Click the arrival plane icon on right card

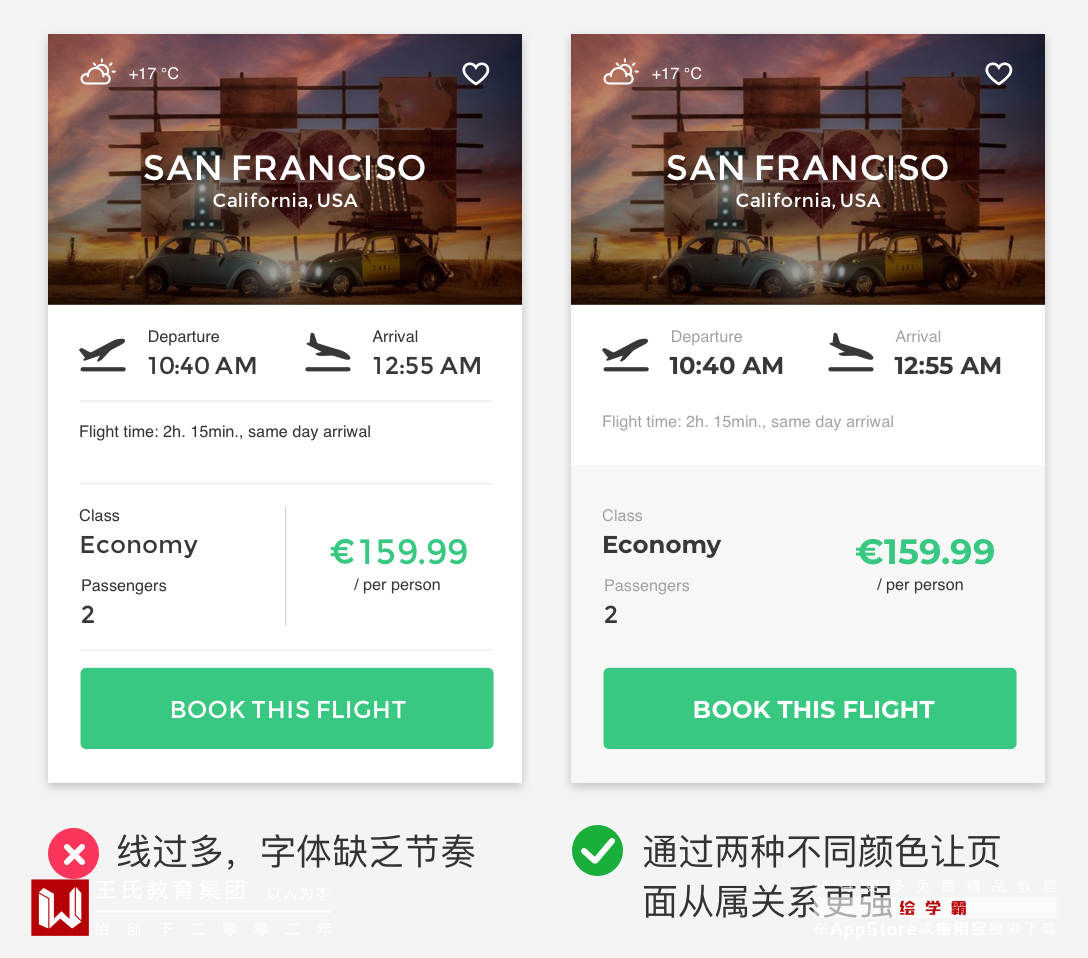click(x=851, y=353)
